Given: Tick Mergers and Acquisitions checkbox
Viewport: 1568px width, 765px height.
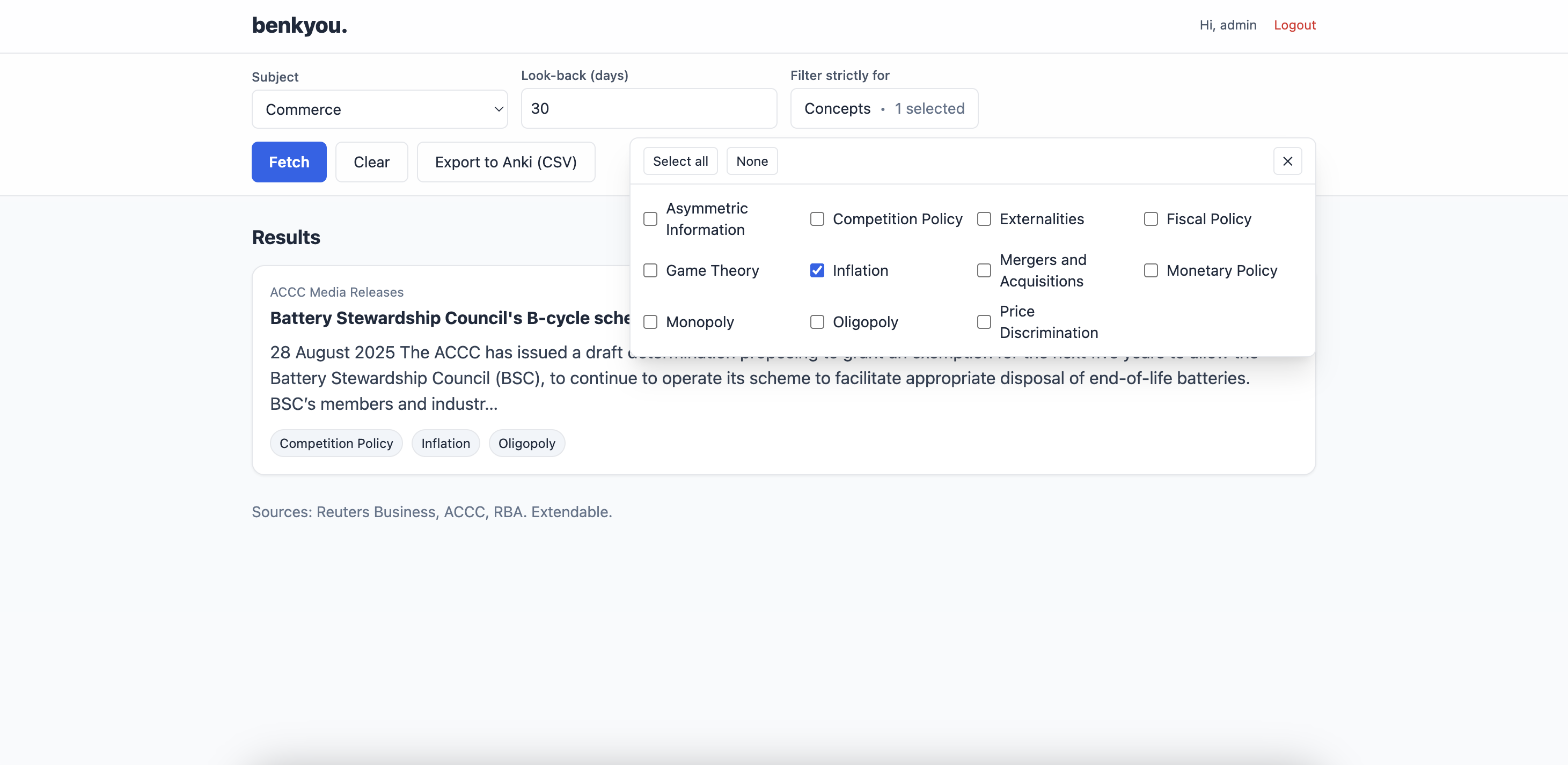Looking at the screenshot, I should click(984, 270).
